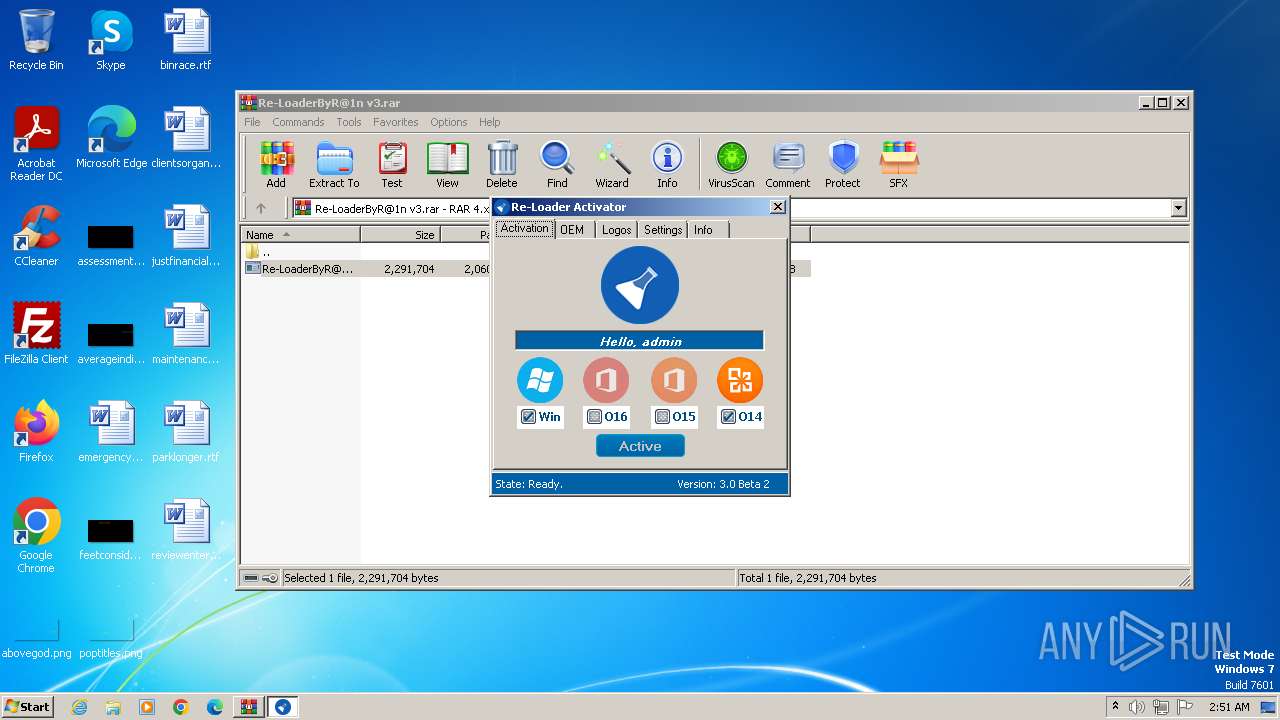The height and width of the screenshot is (720, 1280).
Task: Click the volume speaker tray icon
Action: [x=1136, y=707]
